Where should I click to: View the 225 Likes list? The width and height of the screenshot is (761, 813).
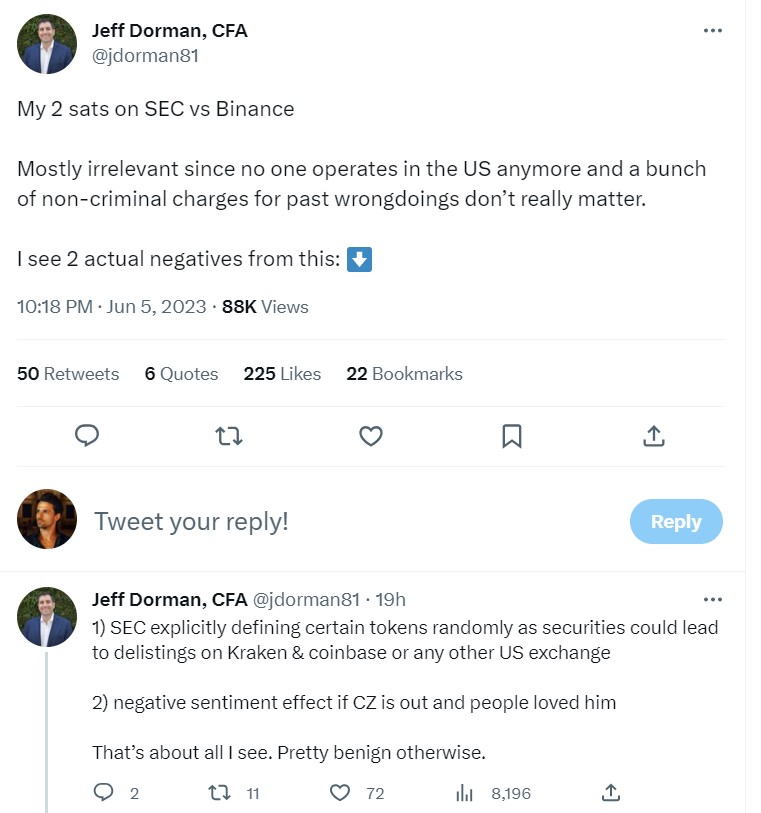click(282, 374)
